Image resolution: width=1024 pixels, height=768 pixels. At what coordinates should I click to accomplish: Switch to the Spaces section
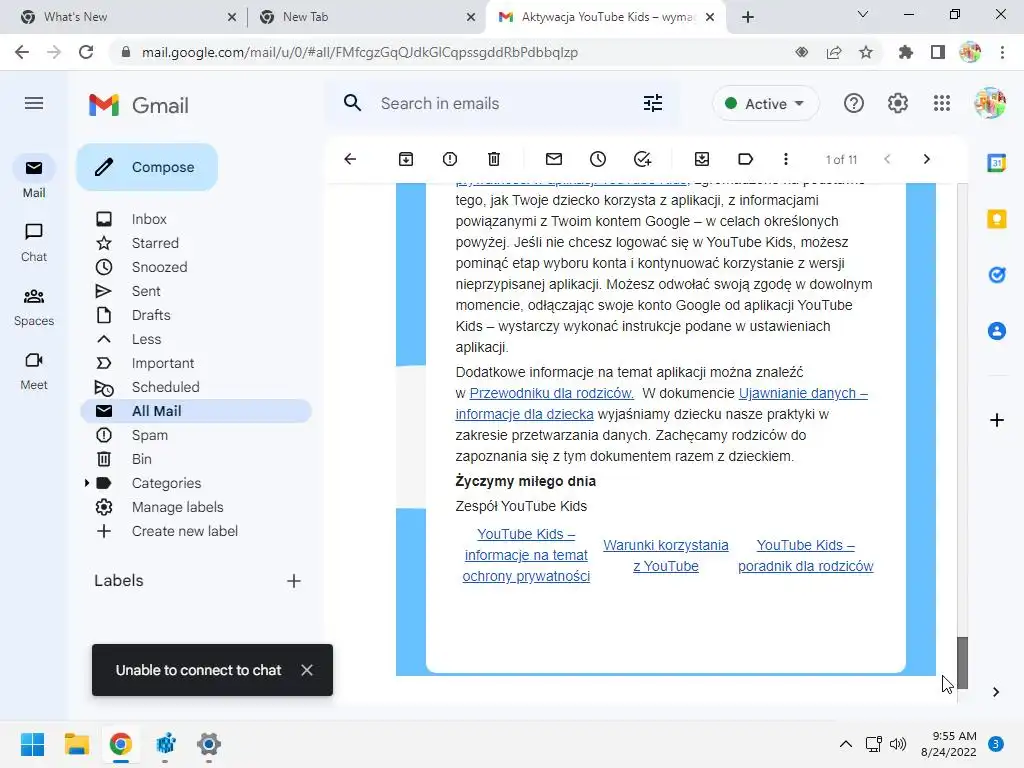click(34, 307)
